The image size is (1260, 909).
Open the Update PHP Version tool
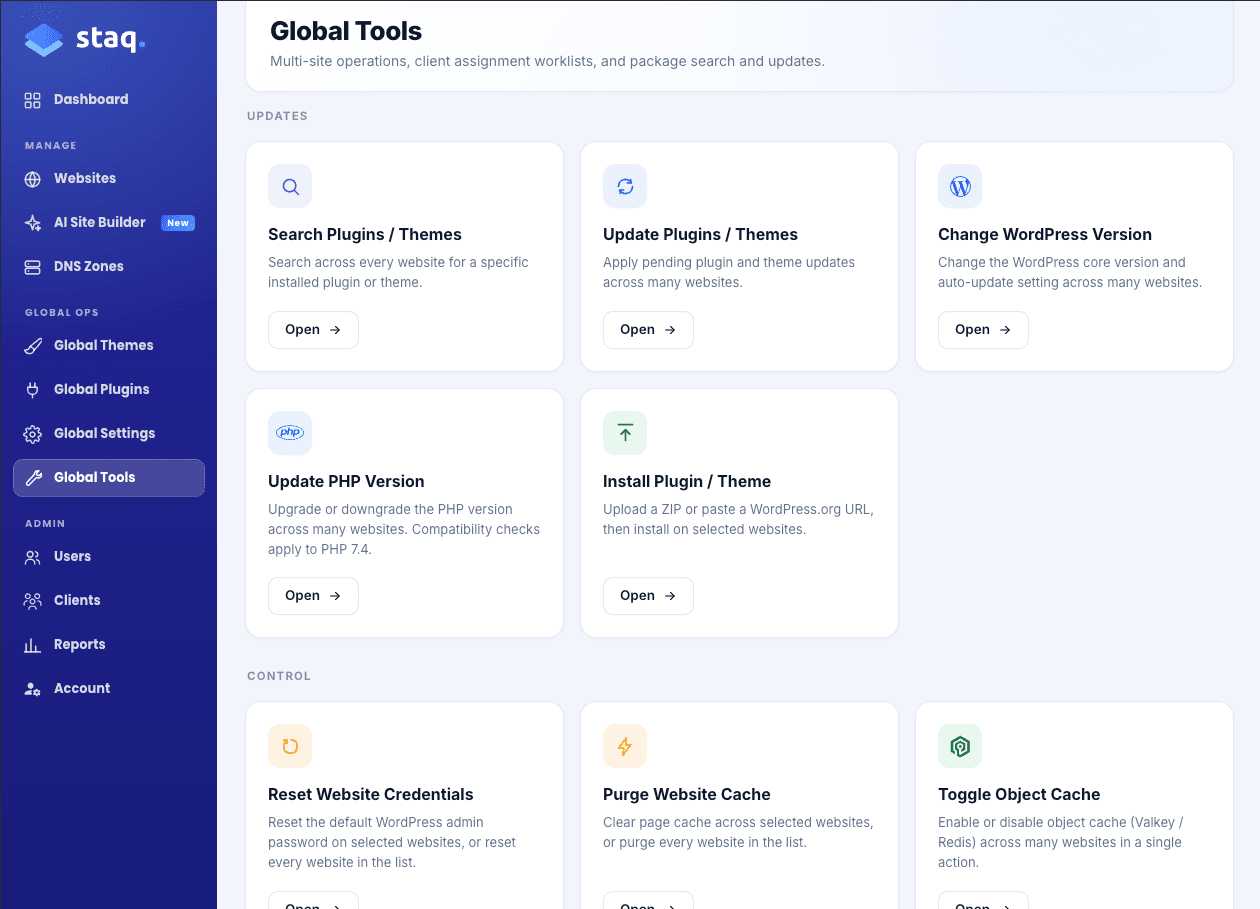[313, 596]
